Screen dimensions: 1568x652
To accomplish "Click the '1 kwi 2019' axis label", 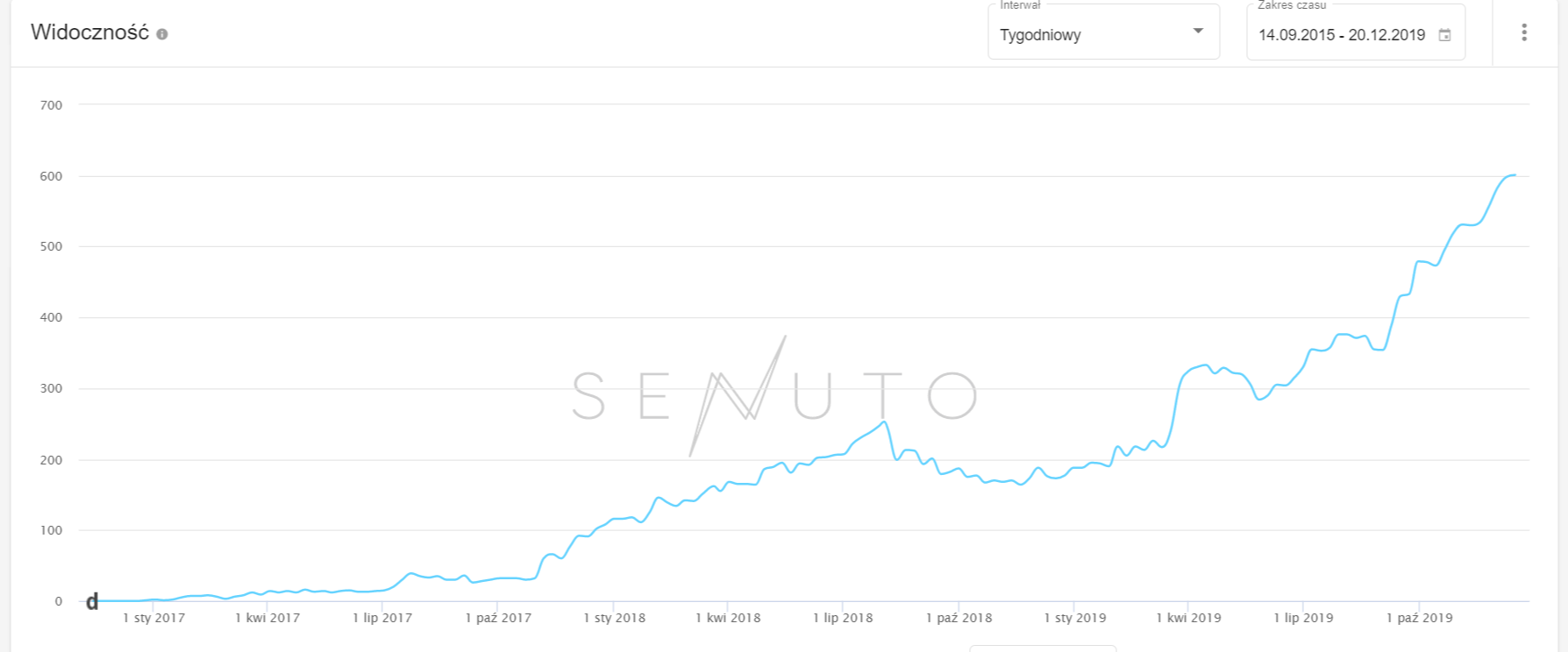I will click(1188, 618).
